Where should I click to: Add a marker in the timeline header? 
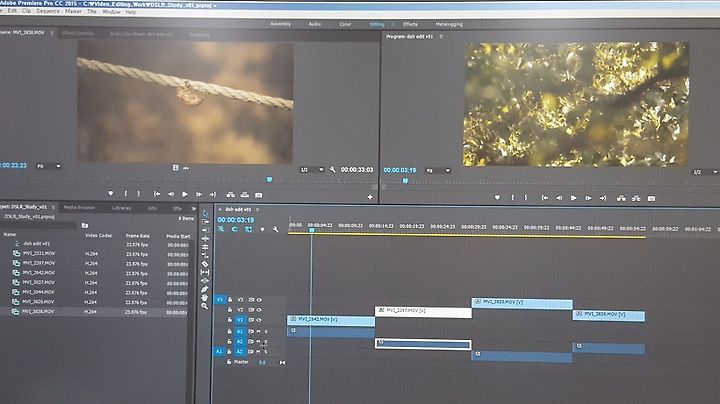tap(262, 229)
